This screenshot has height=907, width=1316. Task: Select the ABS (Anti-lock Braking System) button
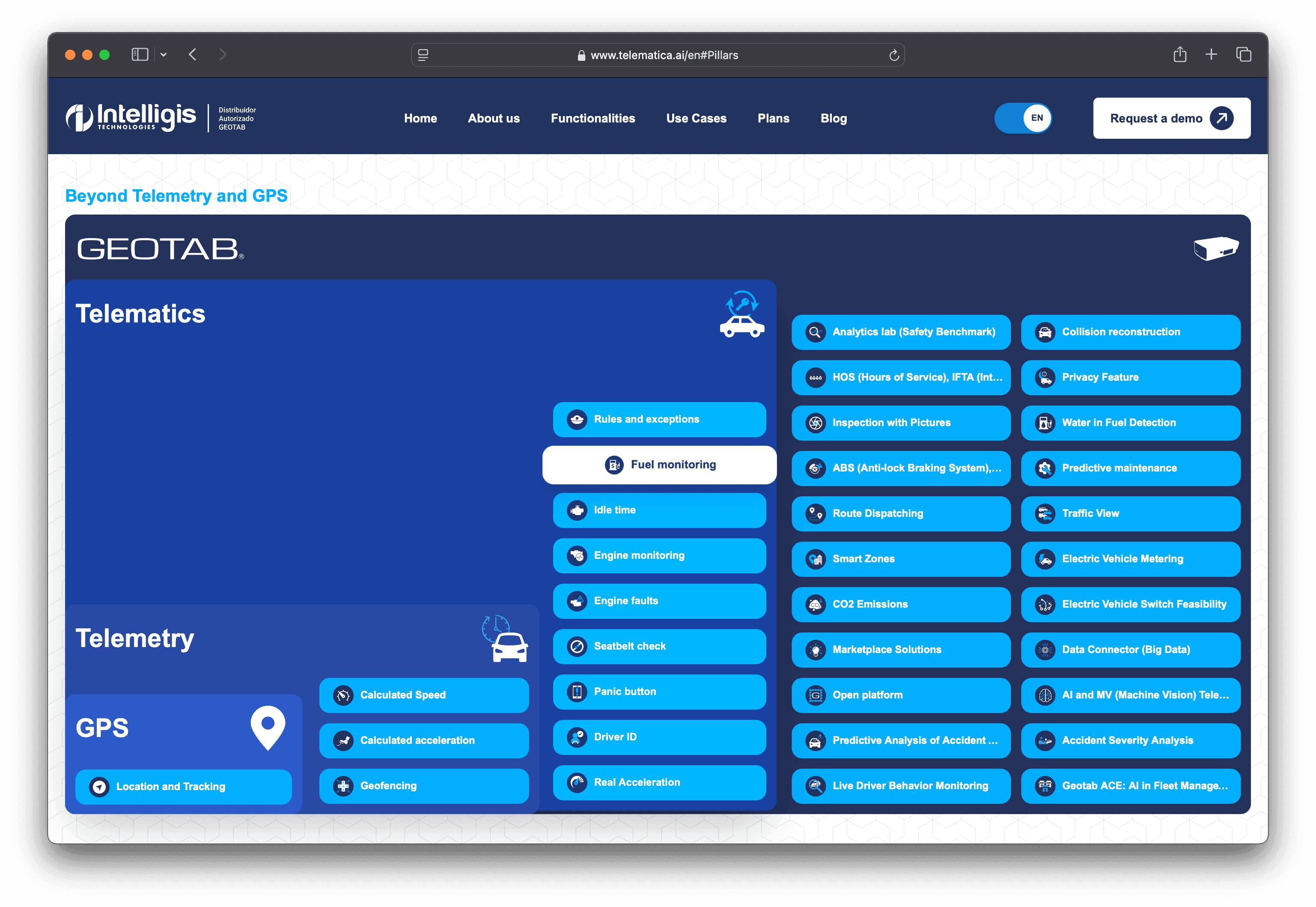[901, 468]
